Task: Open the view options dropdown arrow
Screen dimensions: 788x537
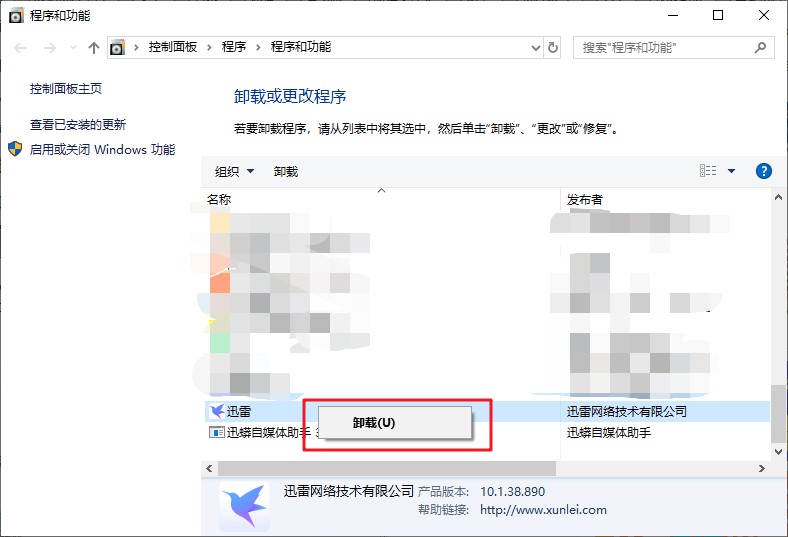Action: 731,171
